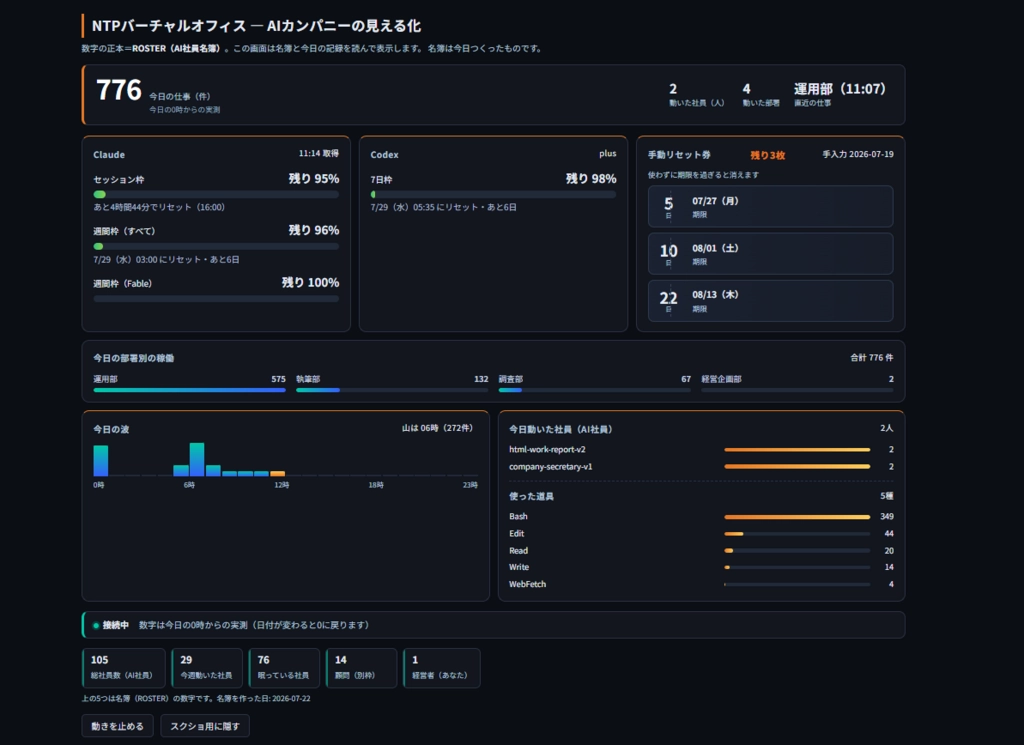Click the 105 総社員数 stat card
1024x745 pixels.
tap(124, 668)
